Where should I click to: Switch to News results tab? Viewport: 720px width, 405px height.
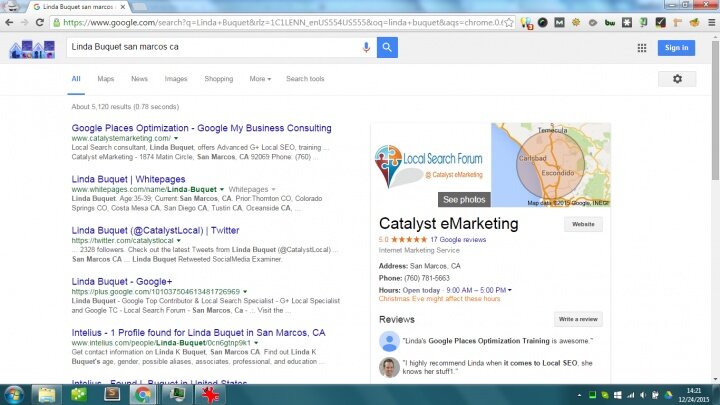point(139,79)
